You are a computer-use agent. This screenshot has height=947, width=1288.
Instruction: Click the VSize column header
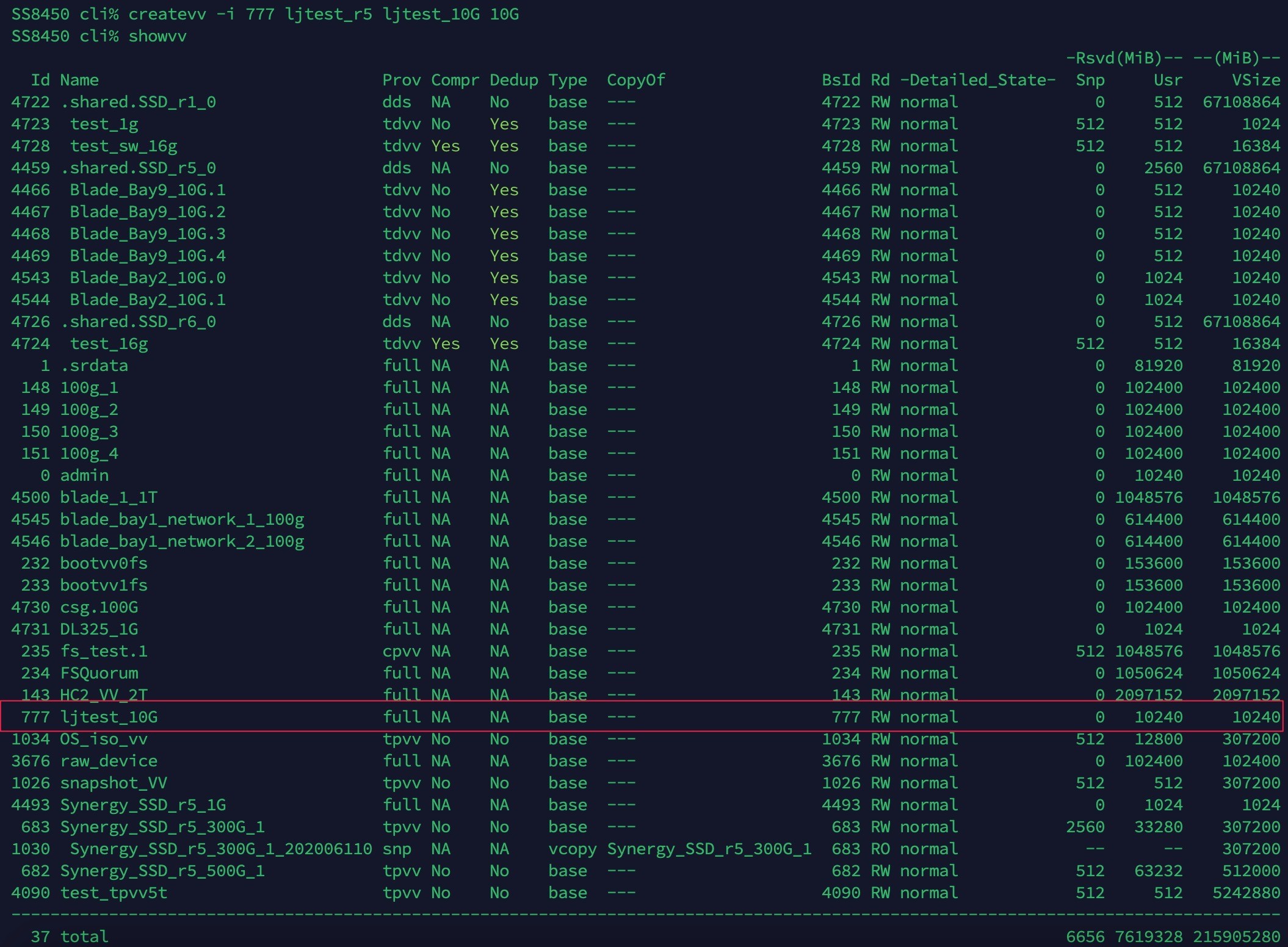1256,80
